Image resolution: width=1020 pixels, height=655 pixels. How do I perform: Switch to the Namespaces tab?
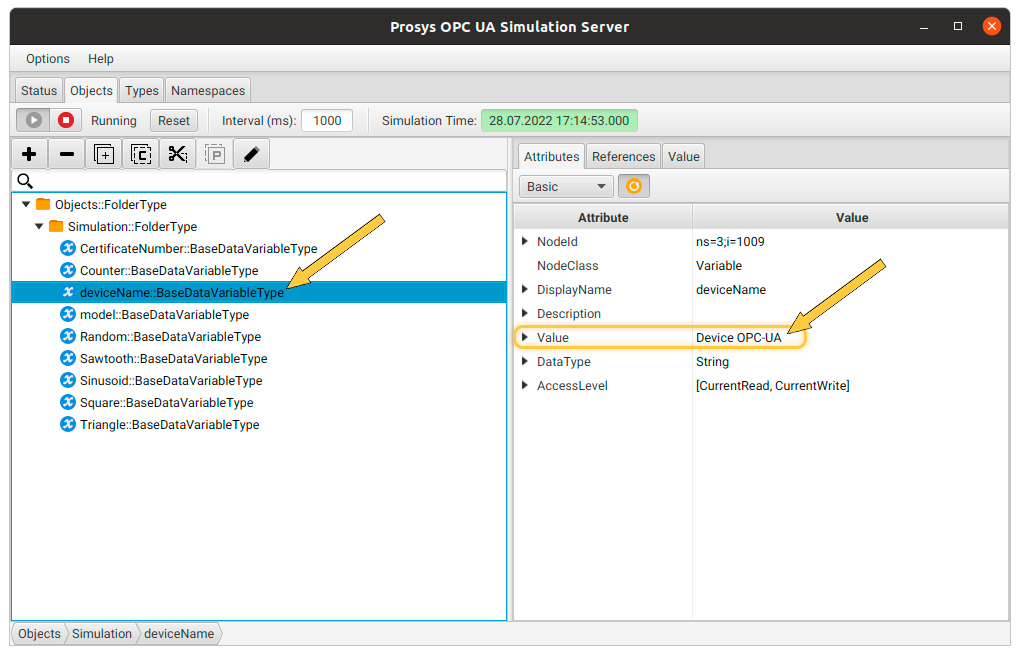[x=208, y=90]
